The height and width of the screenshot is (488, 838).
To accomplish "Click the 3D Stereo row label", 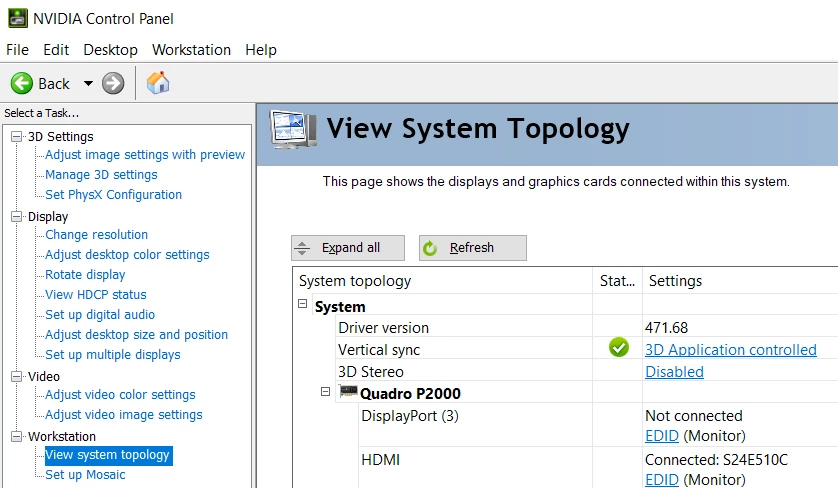I will click(x=370, y=371).
